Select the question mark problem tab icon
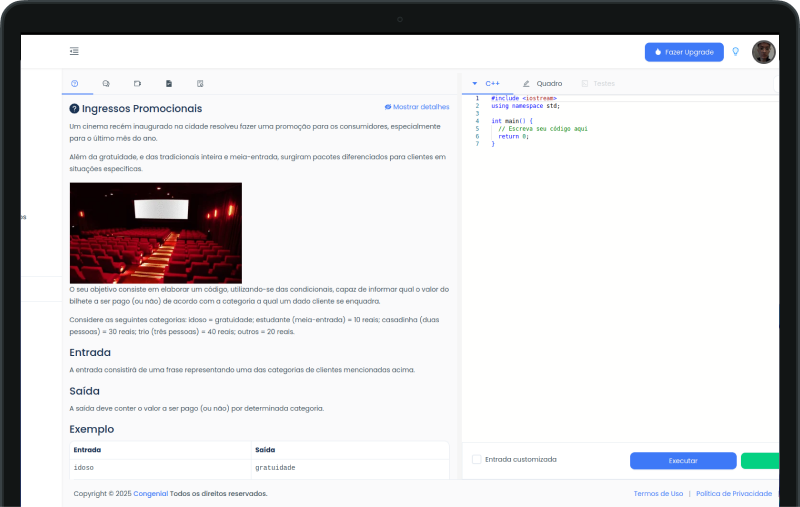The height and width of the screenshot is (507, 800). point(75,83)
